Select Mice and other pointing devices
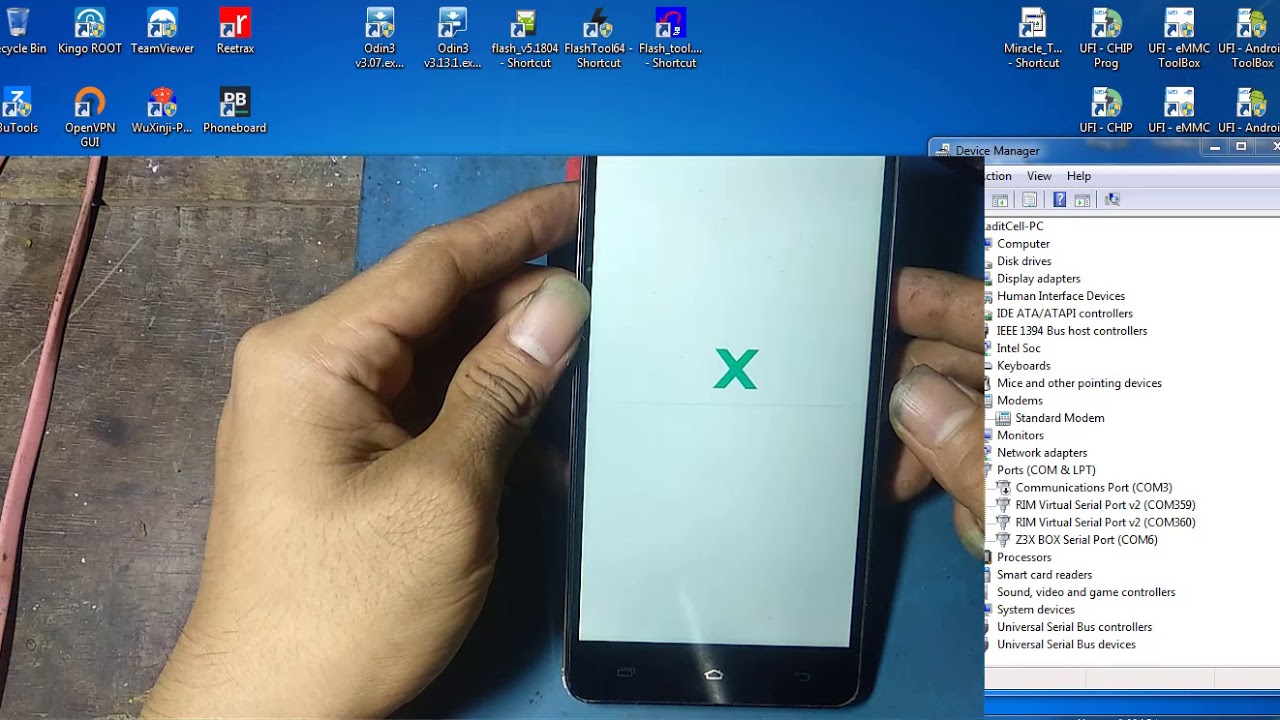This screenshot has height=720, width=1280. click(x=1079, y=383)
